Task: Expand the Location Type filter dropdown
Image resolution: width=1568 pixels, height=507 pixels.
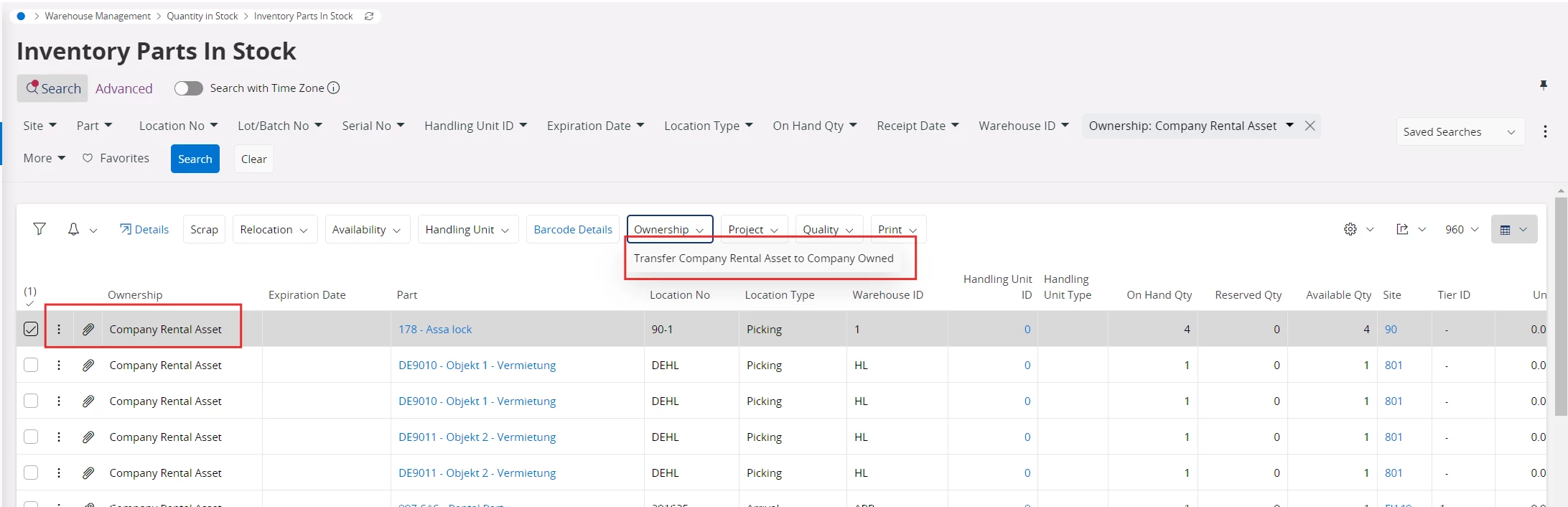Action: click(x=709, y=126)
